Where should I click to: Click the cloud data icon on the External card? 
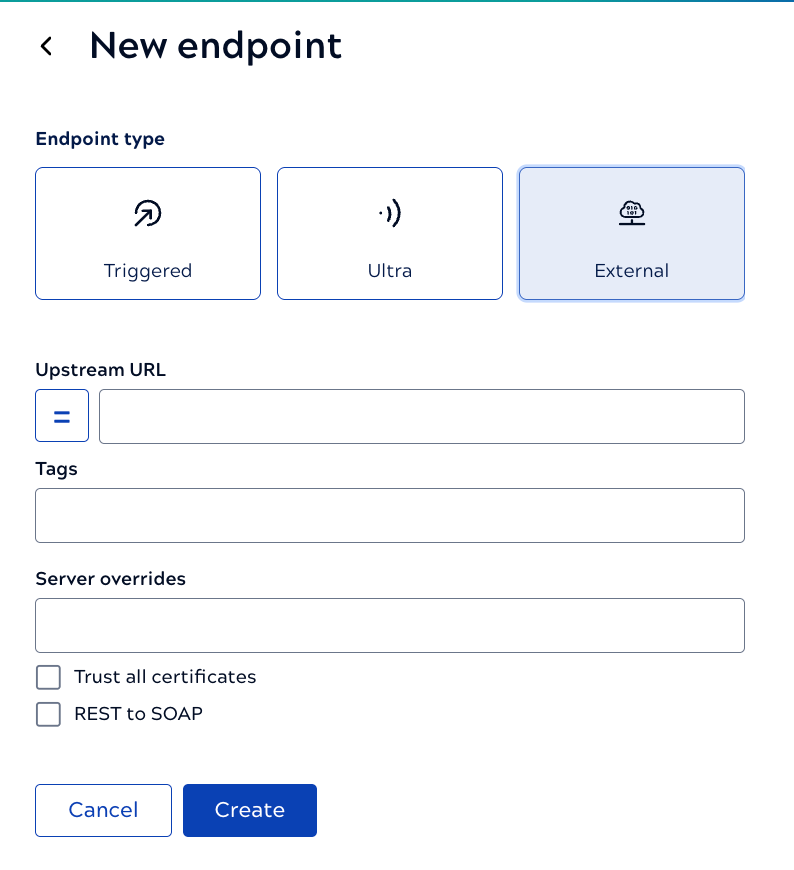point(631,212)
